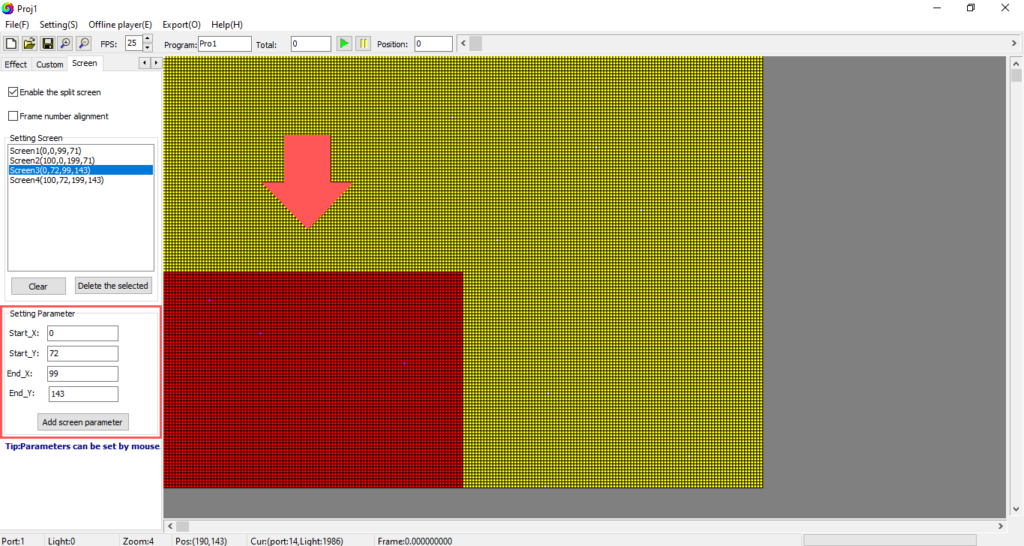
Task: Click the position slider's right arrow
Action: coord(1014,43)
